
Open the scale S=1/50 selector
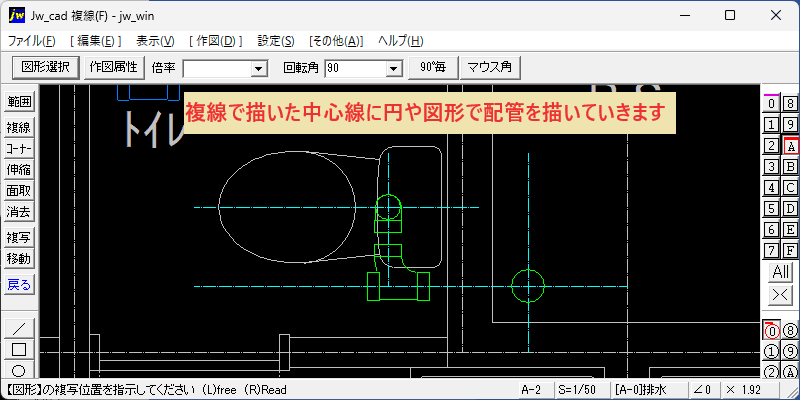click(577, 389)
